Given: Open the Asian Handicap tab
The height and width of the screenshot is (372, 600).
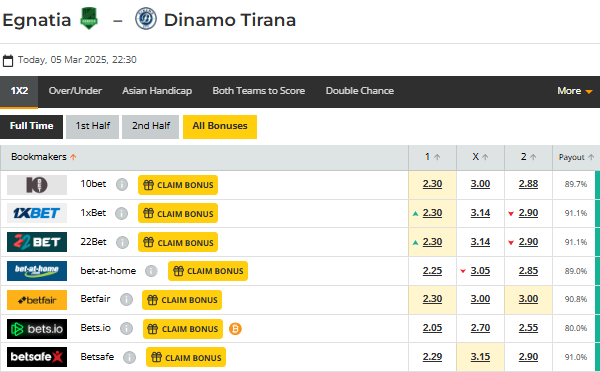Looking at the screenshot, I should click(157, 91).
